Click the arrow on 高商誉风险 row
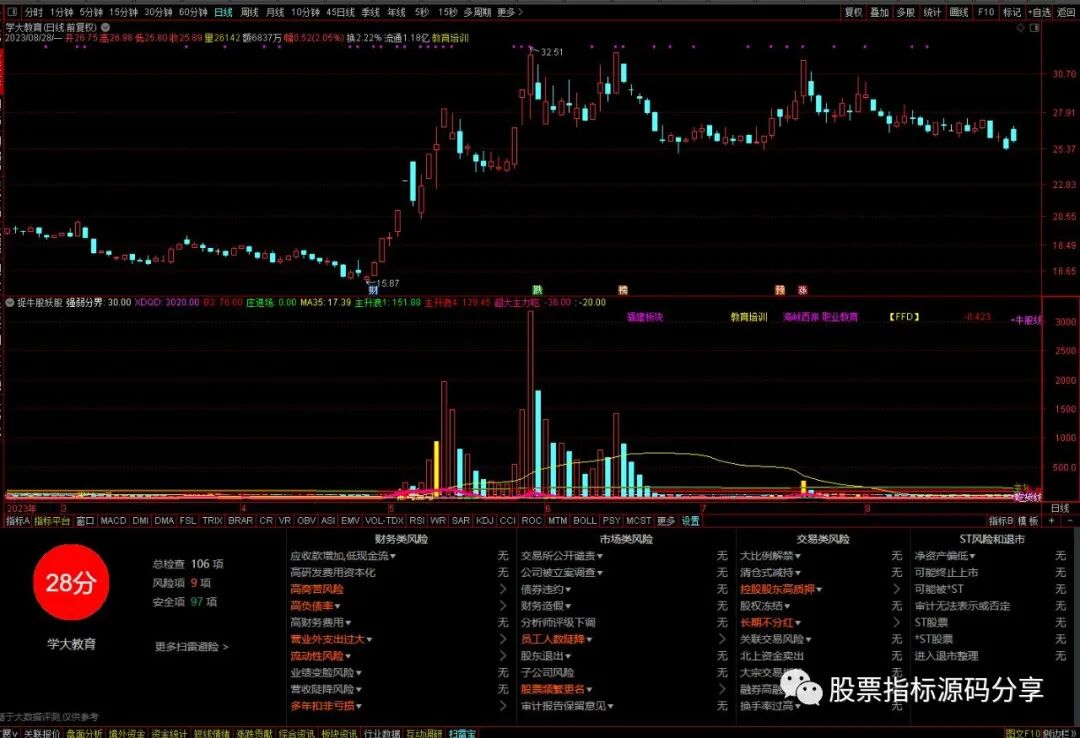1080x738 pixels. click(x=503, y=590)
